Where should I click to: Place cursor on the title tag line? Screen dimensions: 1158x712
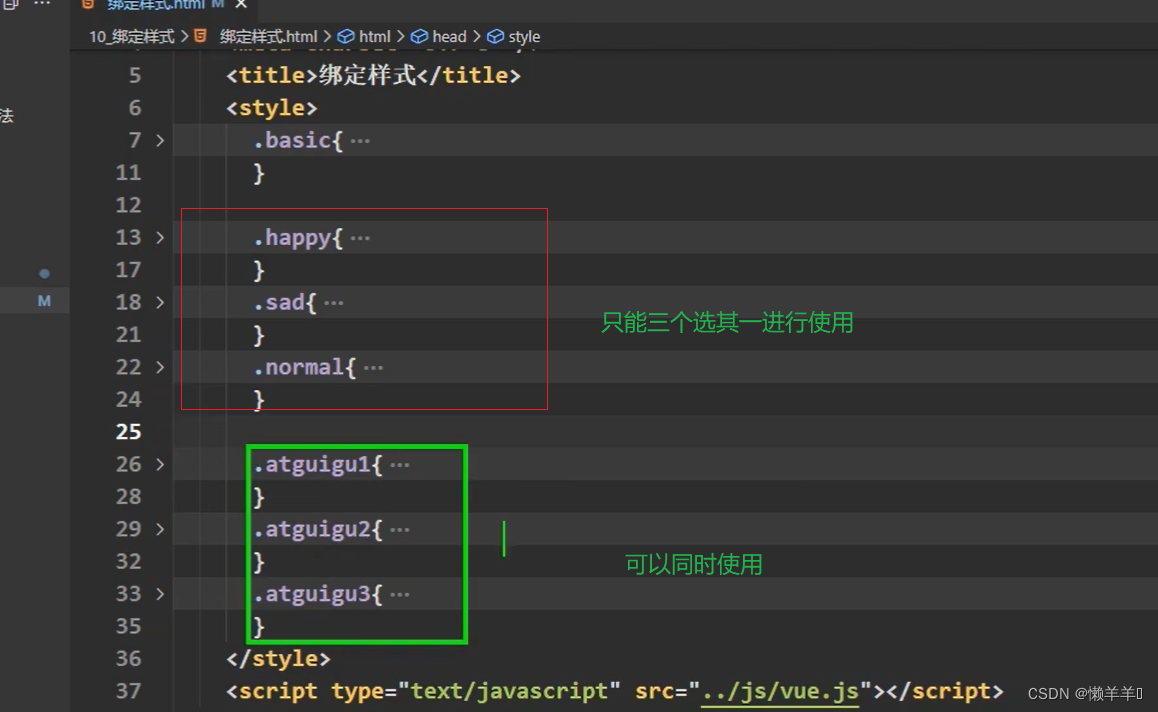pos(373,75)
